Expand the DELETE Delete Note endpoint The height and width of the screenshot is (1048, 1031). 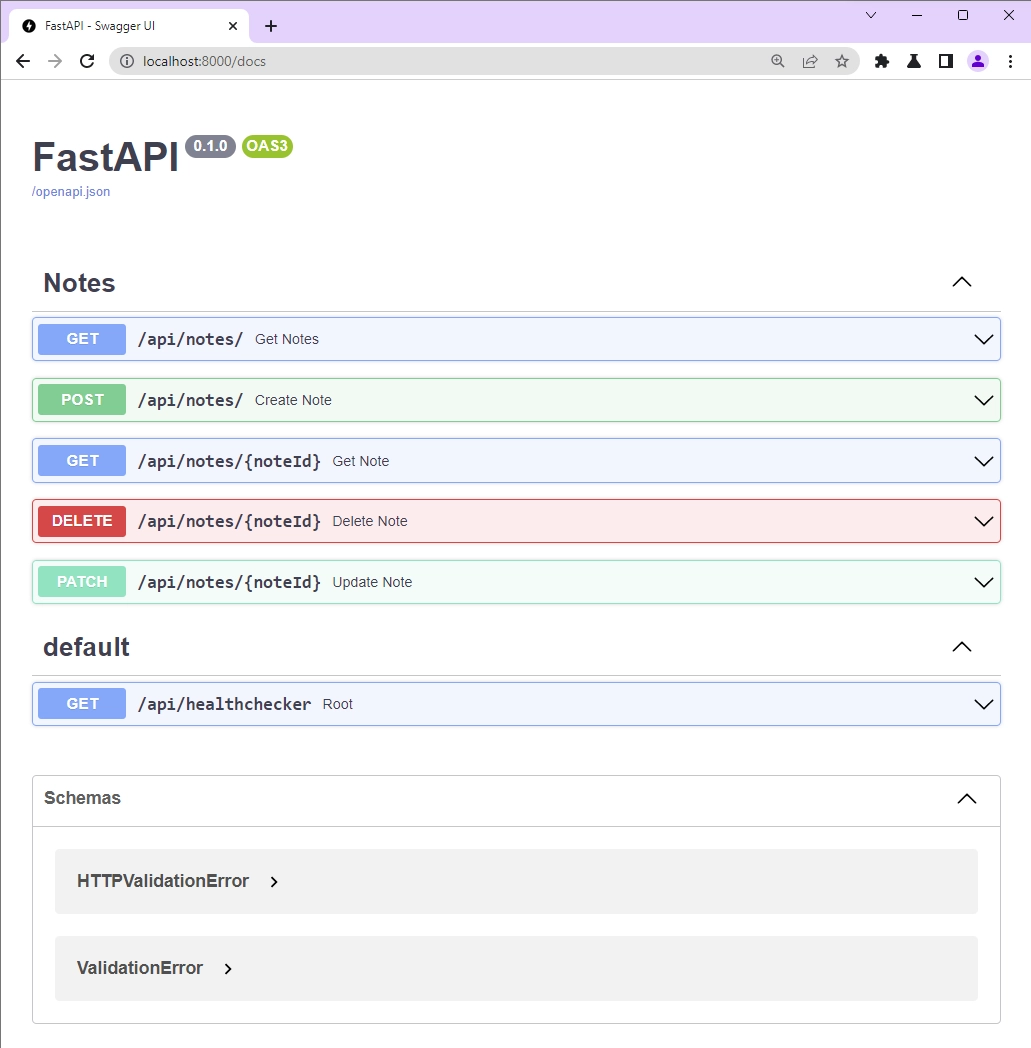tap(984, 521)
